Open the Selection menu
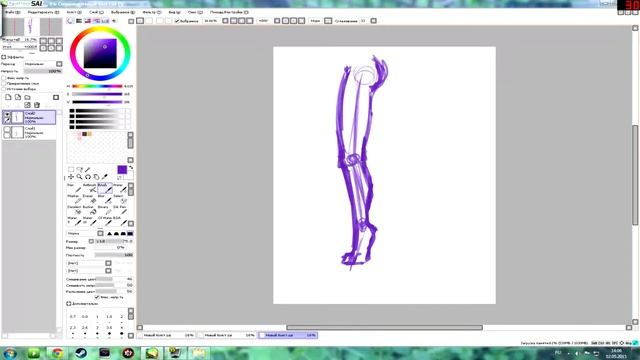 124,12
